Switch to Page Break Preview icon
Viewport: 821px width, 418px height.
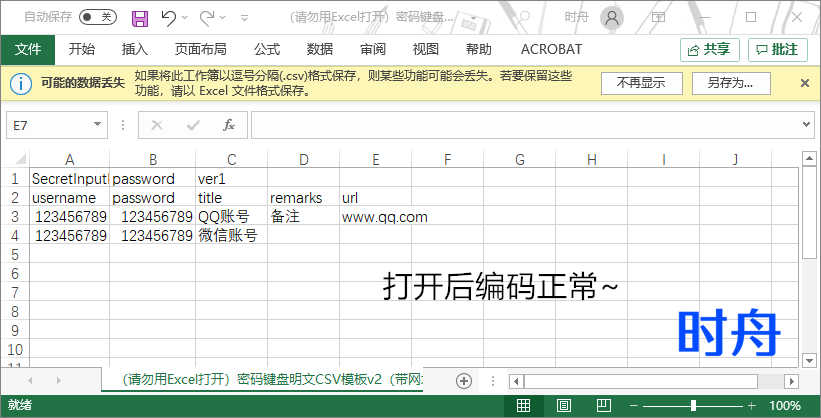tap(604, 405)
